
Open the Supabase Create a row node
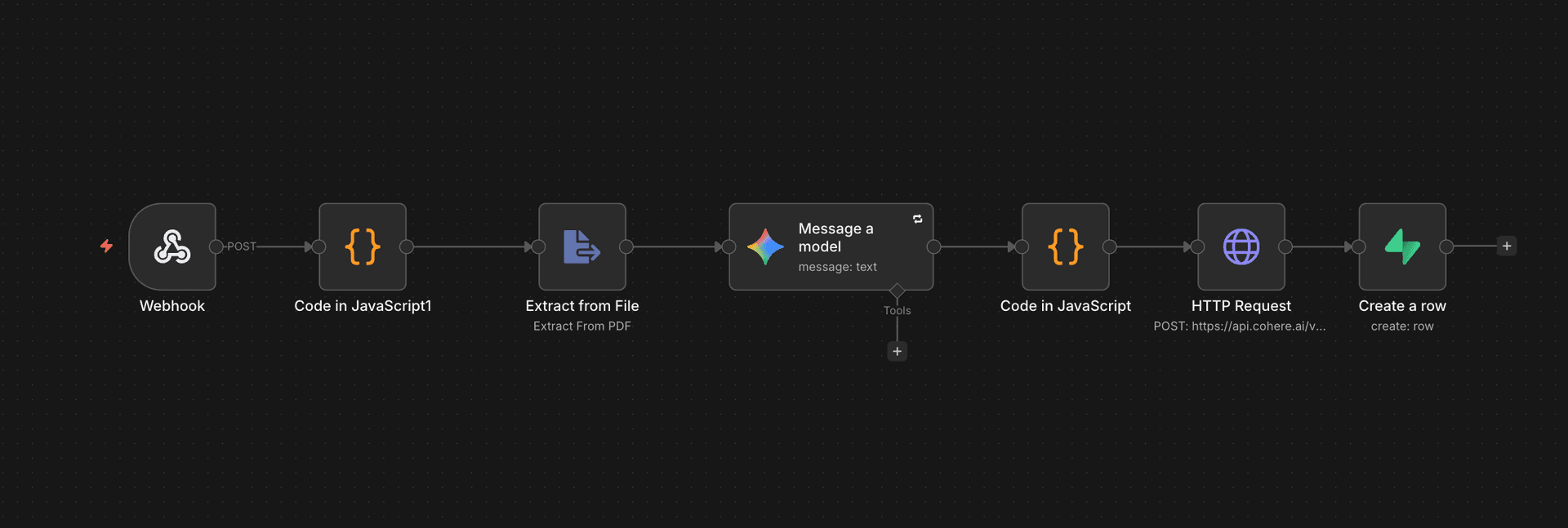point(1401,246)
